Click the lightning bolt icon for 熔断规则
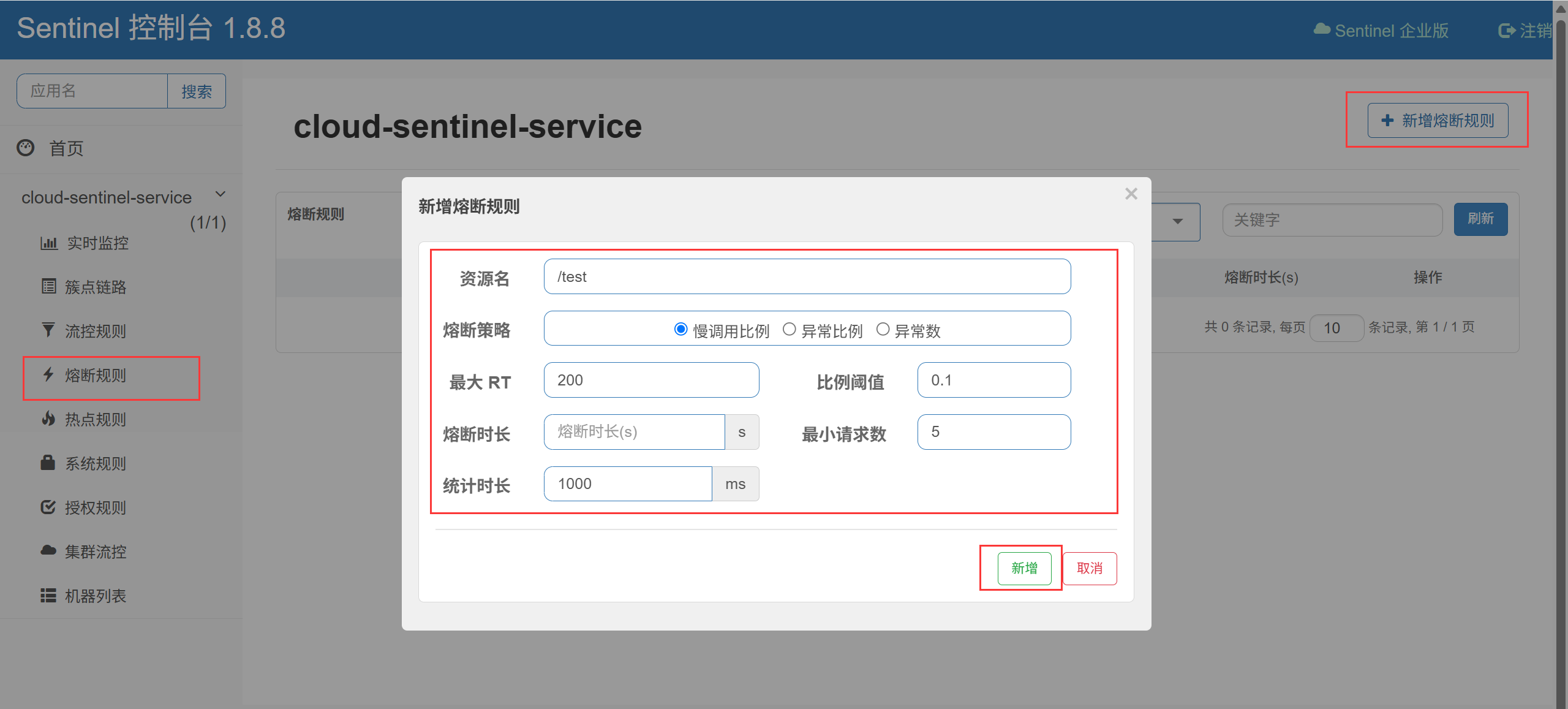Screen dimensions: 1568x709 (48, 374)
